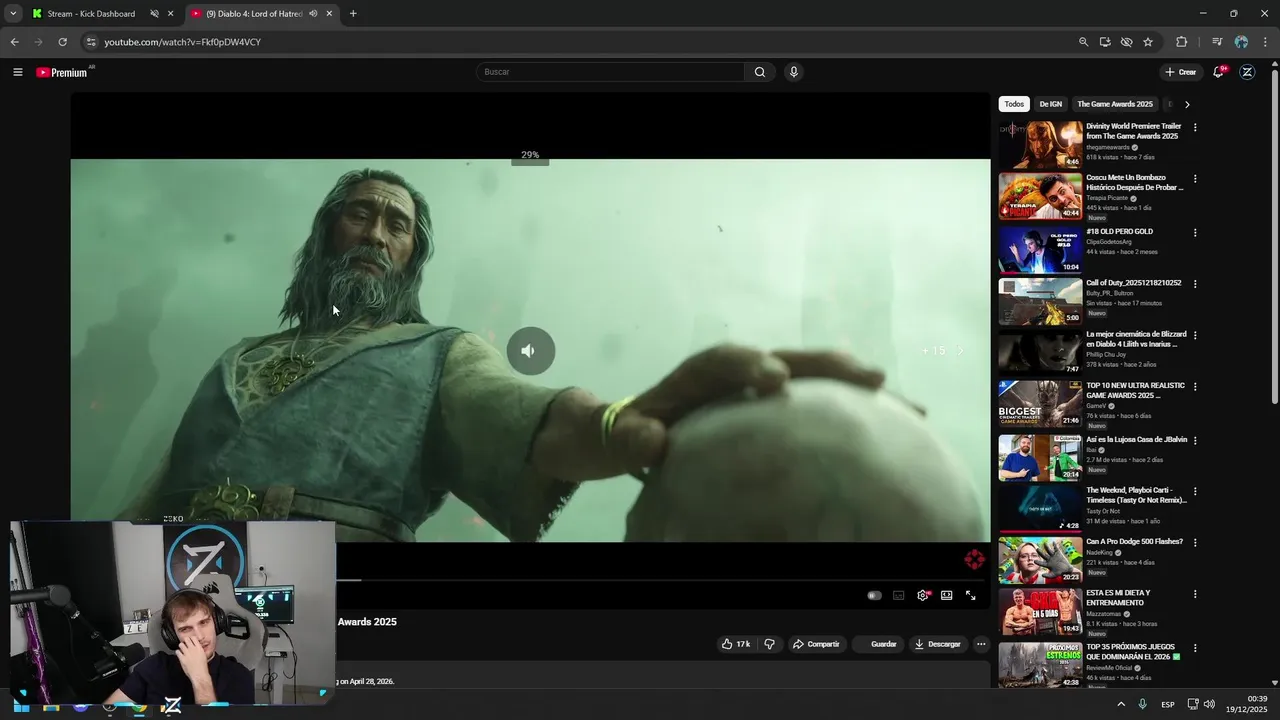Click the speaker volume icon over video

[530, 351]
